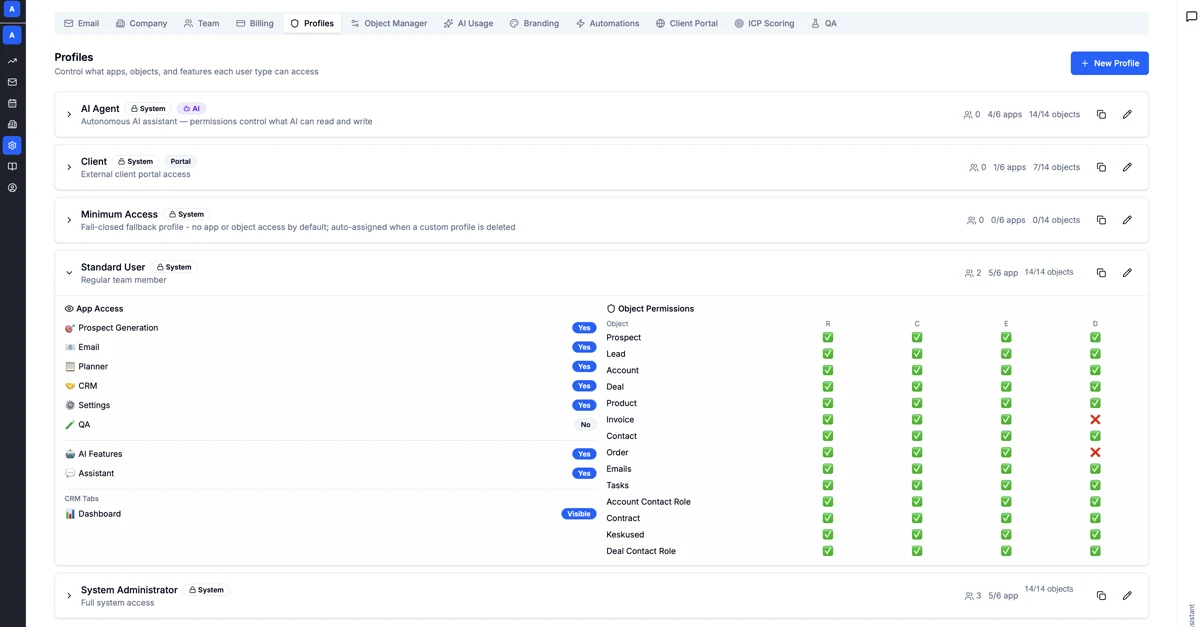
Task: Open the mail icon in sidebar
Action: click(12, 82)
